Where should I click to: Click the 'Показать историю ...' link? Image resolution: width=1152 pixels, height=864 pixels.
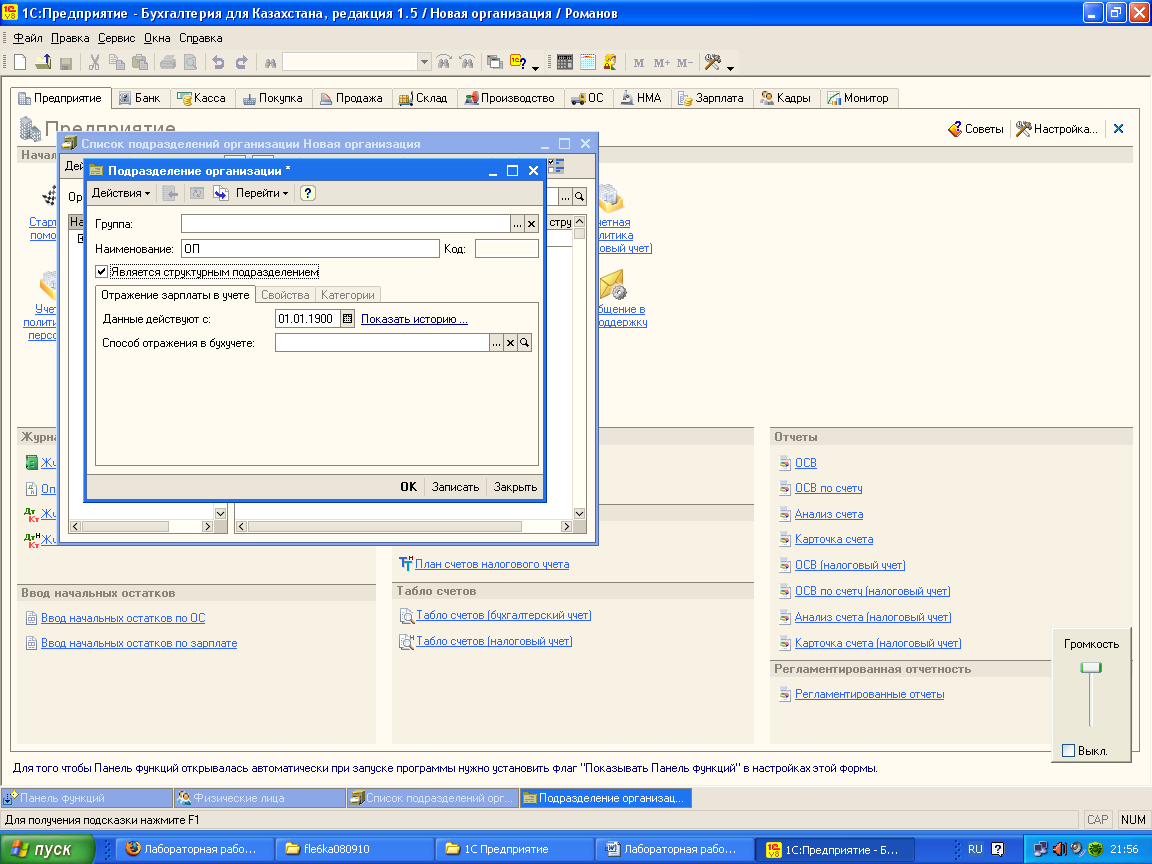(x=414, y=319)
